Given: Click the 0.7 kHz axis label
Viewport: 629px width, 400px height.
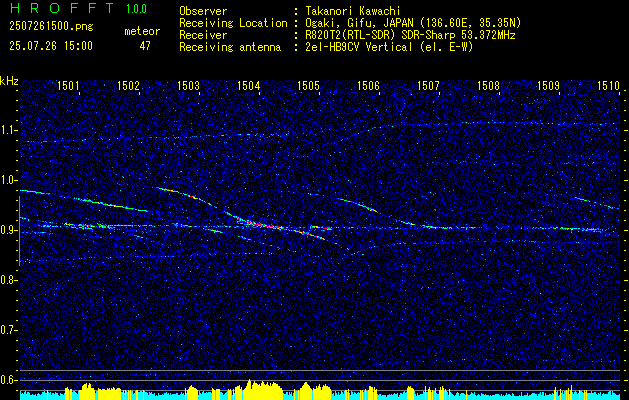Looking at the screenshot, I should pyautogui.click(x=8, y=330).
